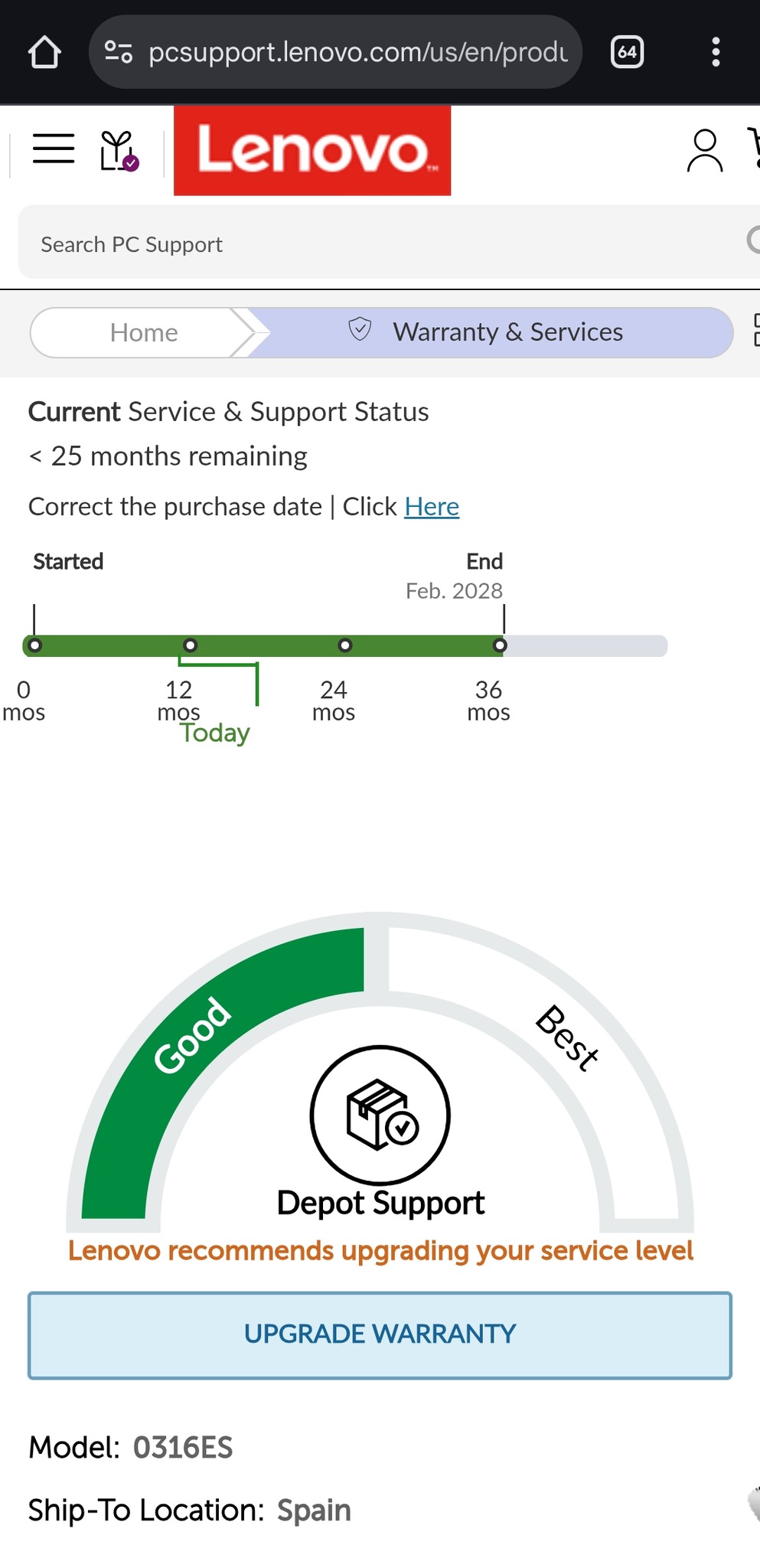Open the Lenovo hamburger menu
The image size is (760, 1568).
54,149
